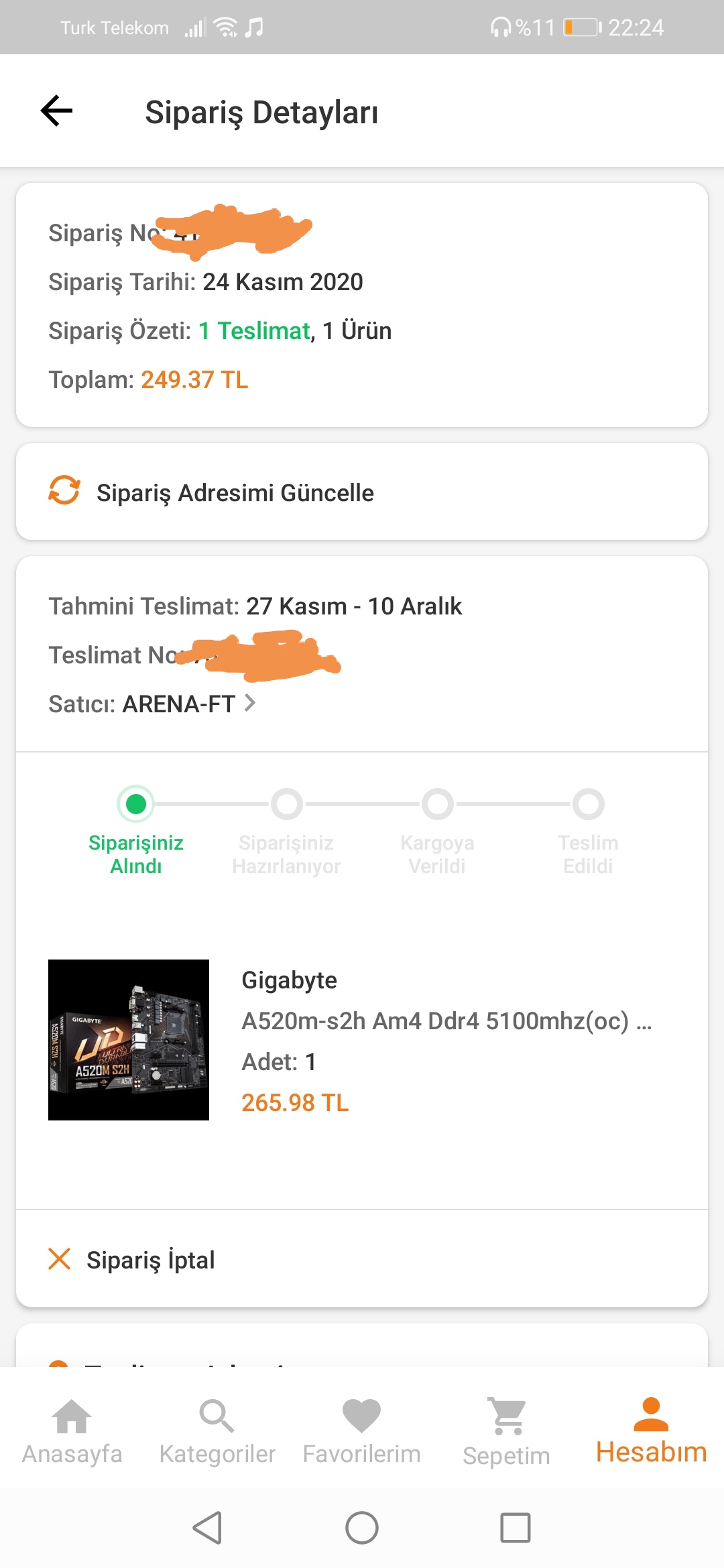
Task: Select the Siparişiniz Hazırlanıyor step circle
Action: (x=287, y=803)
